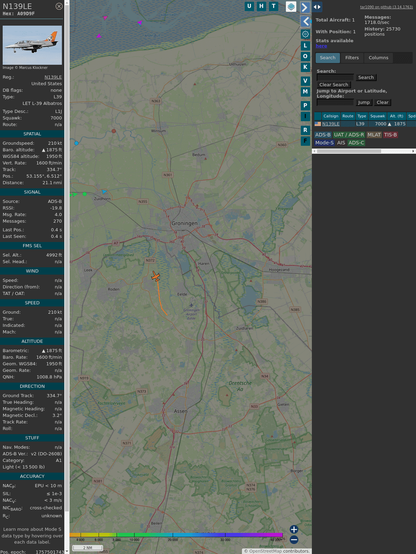Click the SPATIAL section header
This screenshot has height=554, width=416.
pyautogui.click(x=32, y=134)
